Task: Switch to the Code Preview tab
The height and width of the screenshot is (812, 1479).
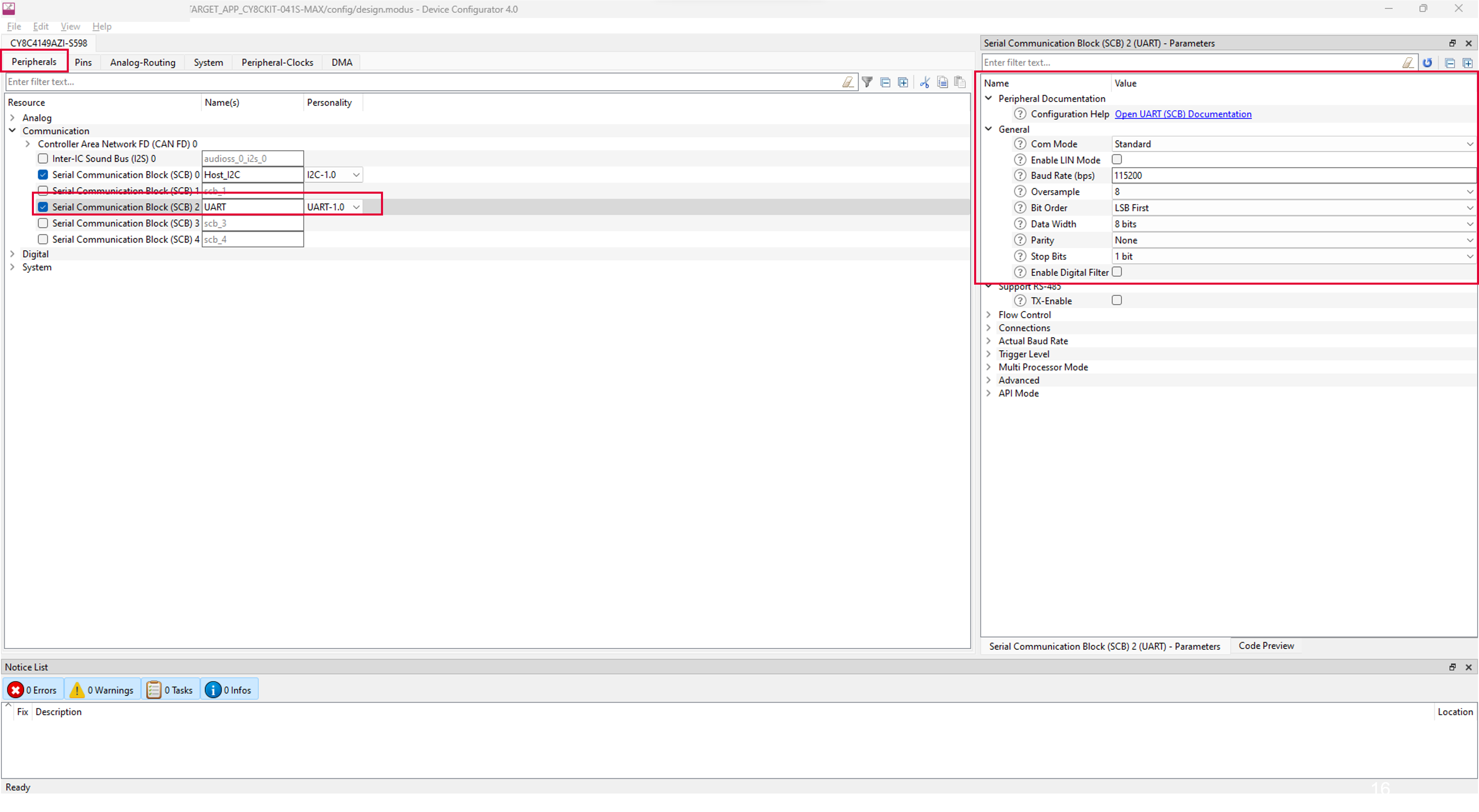Action: (1266, 646)
